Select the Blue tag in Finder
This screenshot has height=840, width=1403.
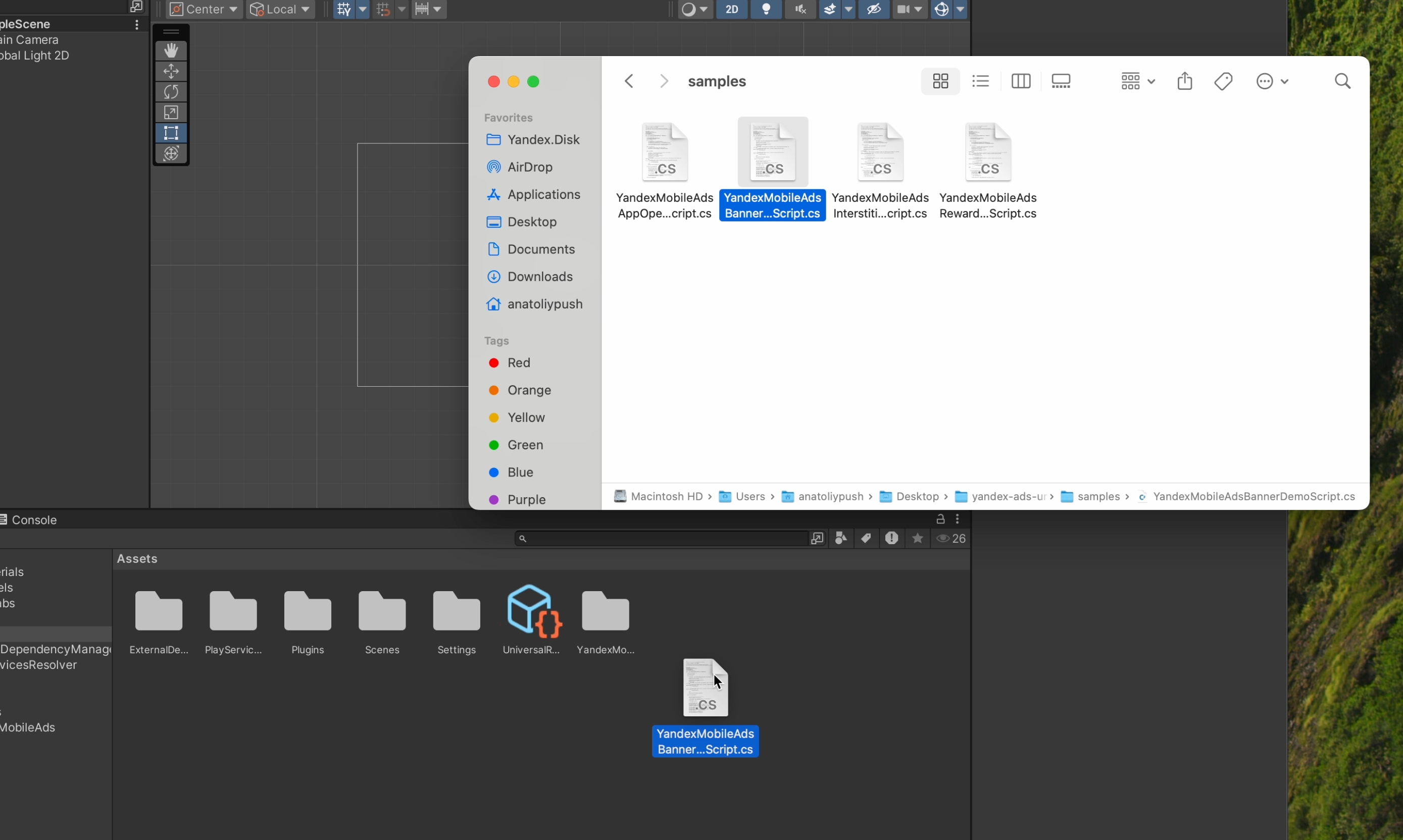[x=511, y=472]
